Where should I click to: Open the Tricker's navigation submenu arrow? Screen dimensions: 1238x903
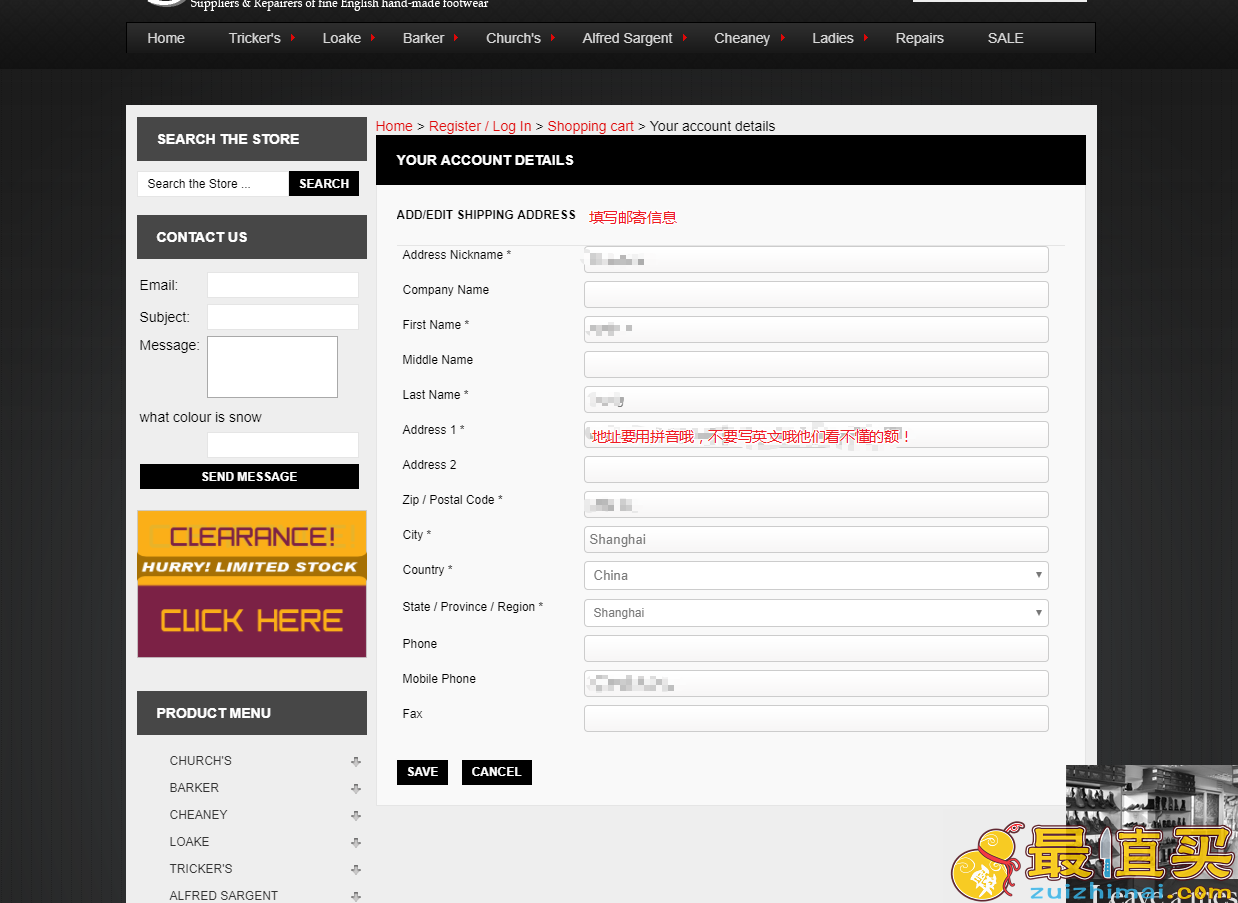(293, 37)
